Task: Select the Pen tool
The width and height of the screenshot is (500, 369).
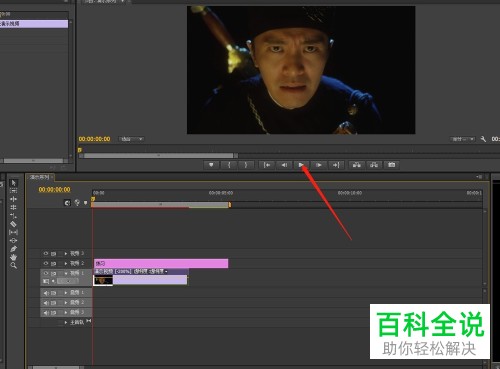Action: [x=13, y=249]
